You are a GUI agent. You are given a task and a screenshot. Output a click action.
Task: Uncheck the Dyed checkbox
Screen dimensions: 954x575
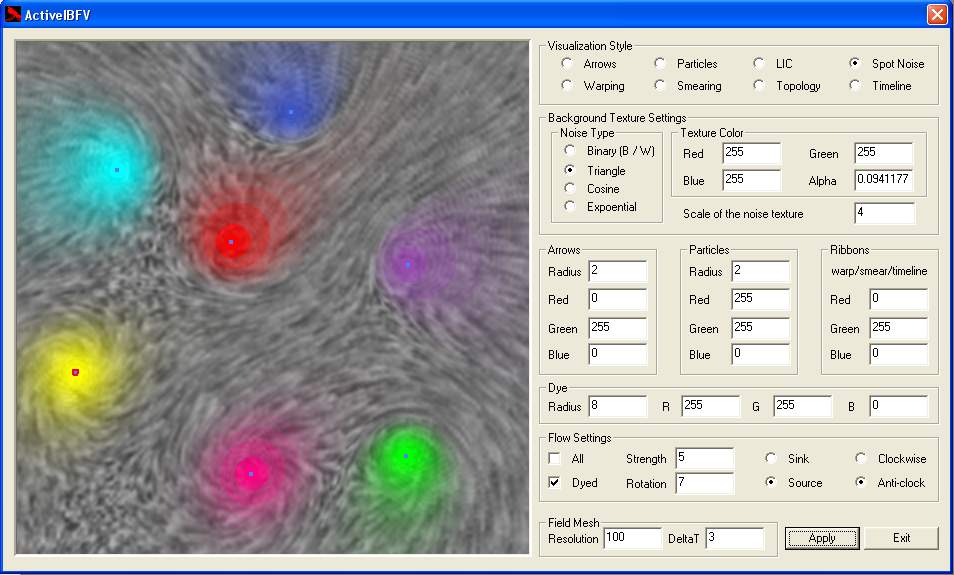[x=555, y=483]
